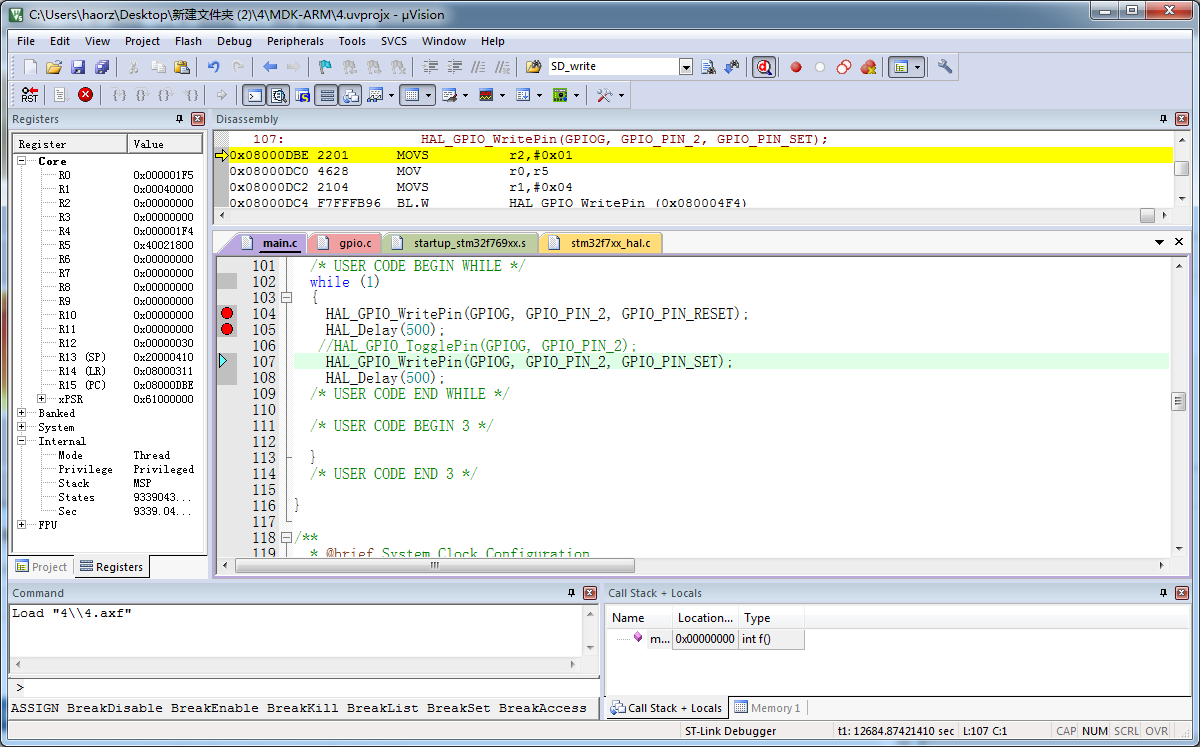This screenshot has height=747, width=1200.
Task: Expand the xPSR register
Action: point(42,399)
